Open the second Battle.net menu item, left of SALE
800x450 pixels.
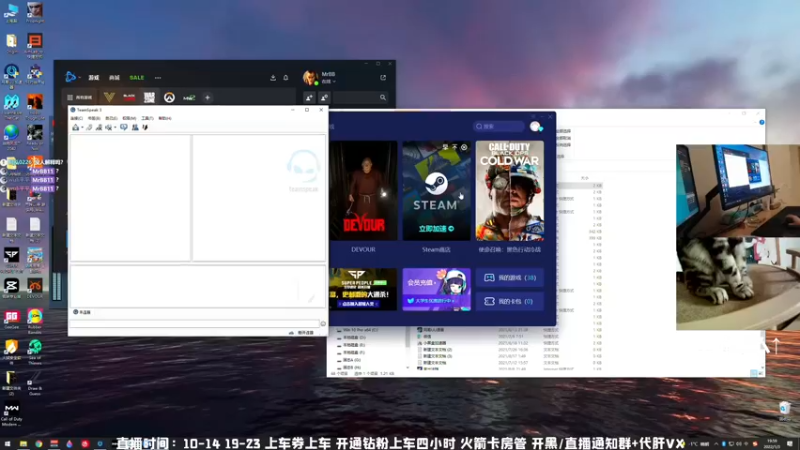click(x=114, y=78)
